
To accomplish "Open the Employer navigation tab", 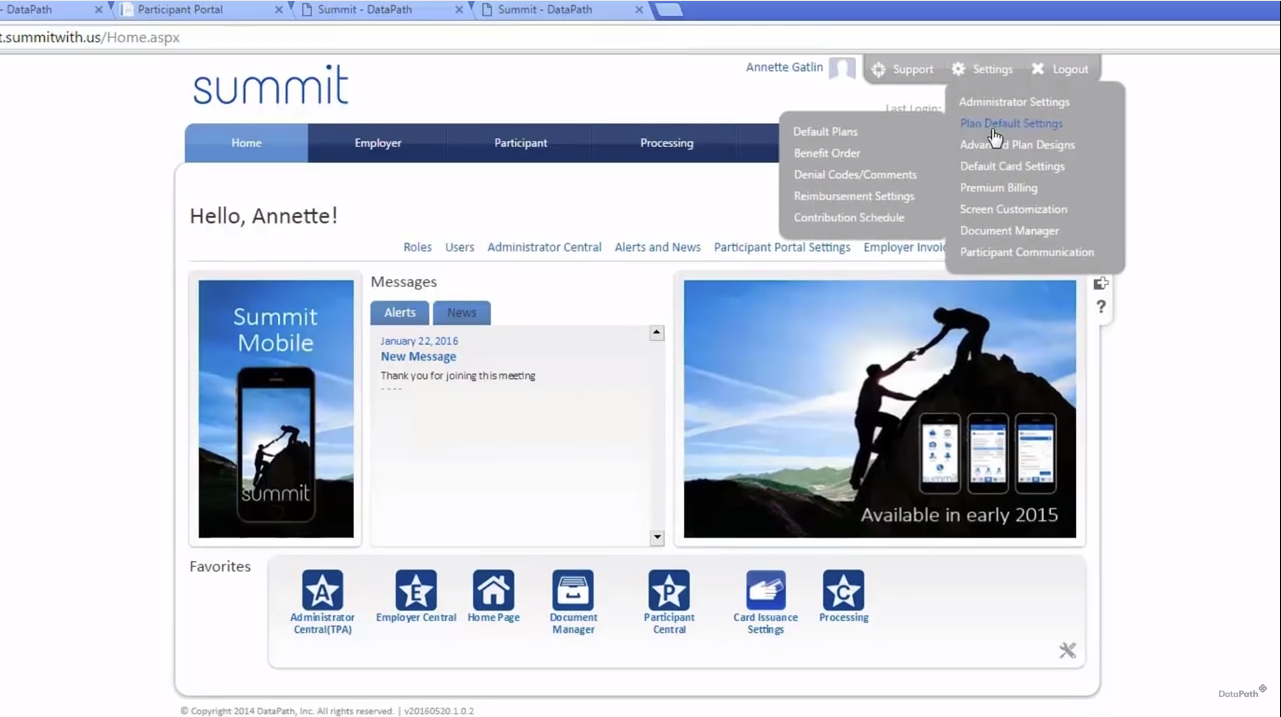I will [x=378, y=143].
